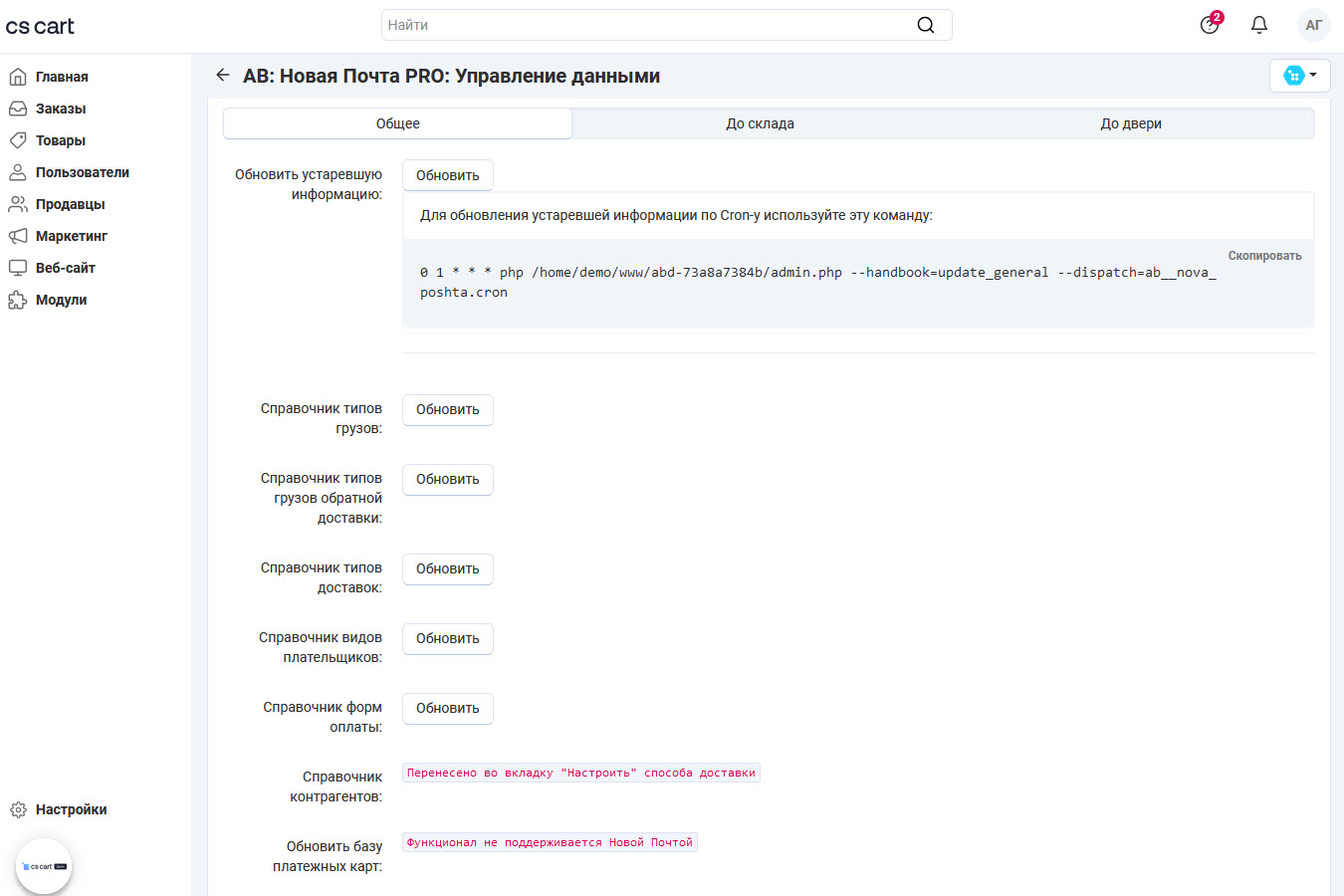This screenshot has width=1344, height=896.
Task: Focus the Найти search field
Action: [x=647, y=25]
